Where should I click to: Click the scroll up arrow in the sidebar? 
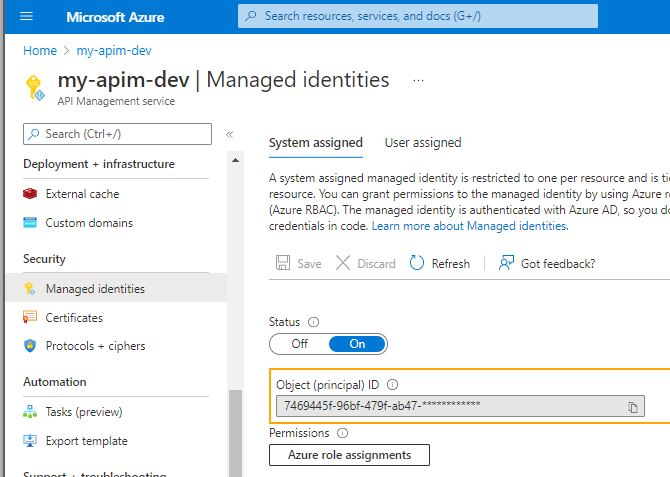pos(235,160)
